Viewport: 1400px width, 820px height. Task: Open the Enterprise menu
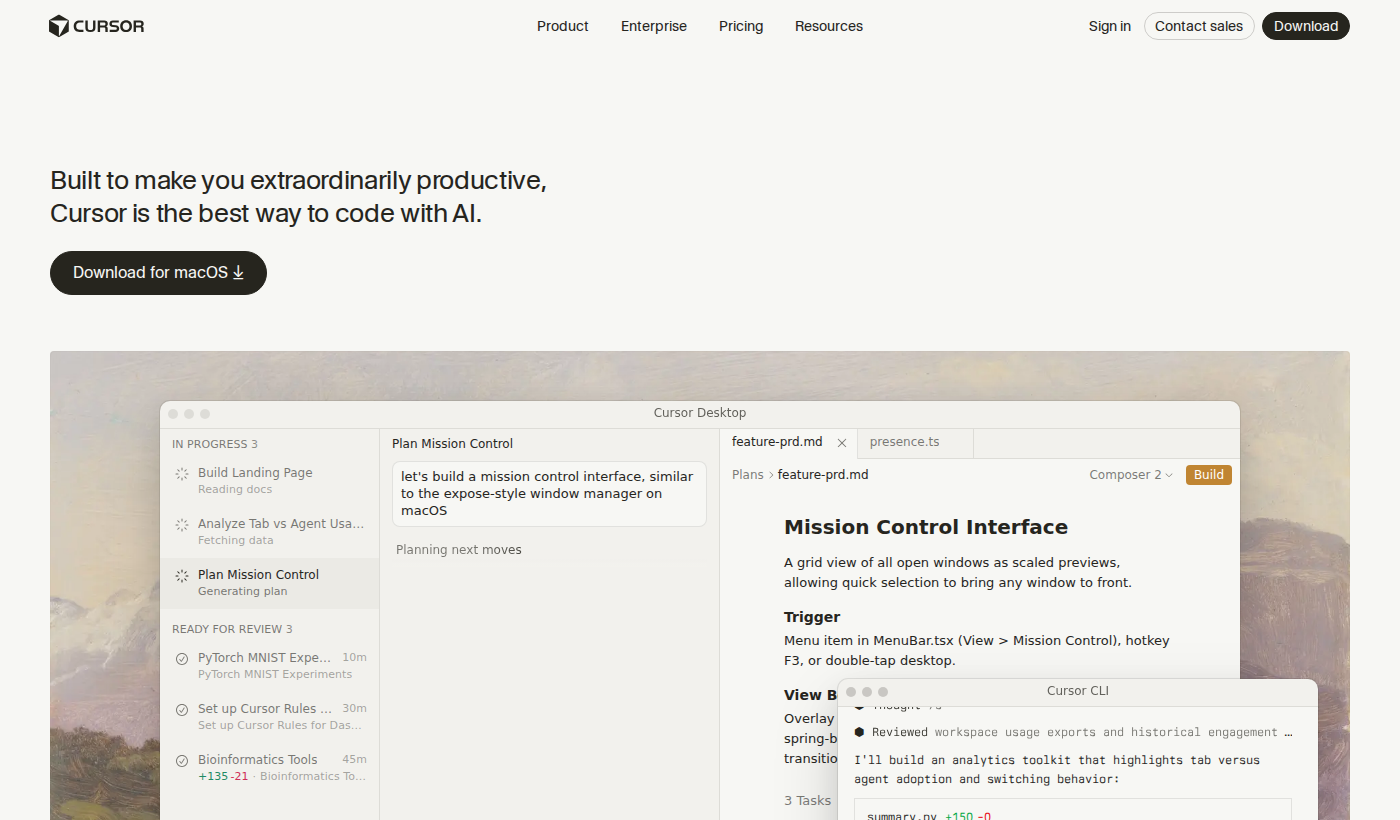(x=654, y=26)
